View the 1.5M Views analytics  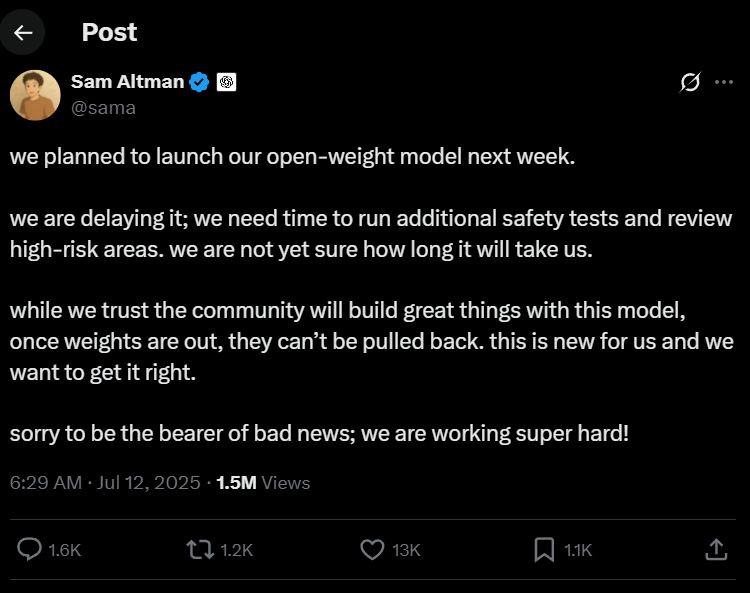click(263, 483)
